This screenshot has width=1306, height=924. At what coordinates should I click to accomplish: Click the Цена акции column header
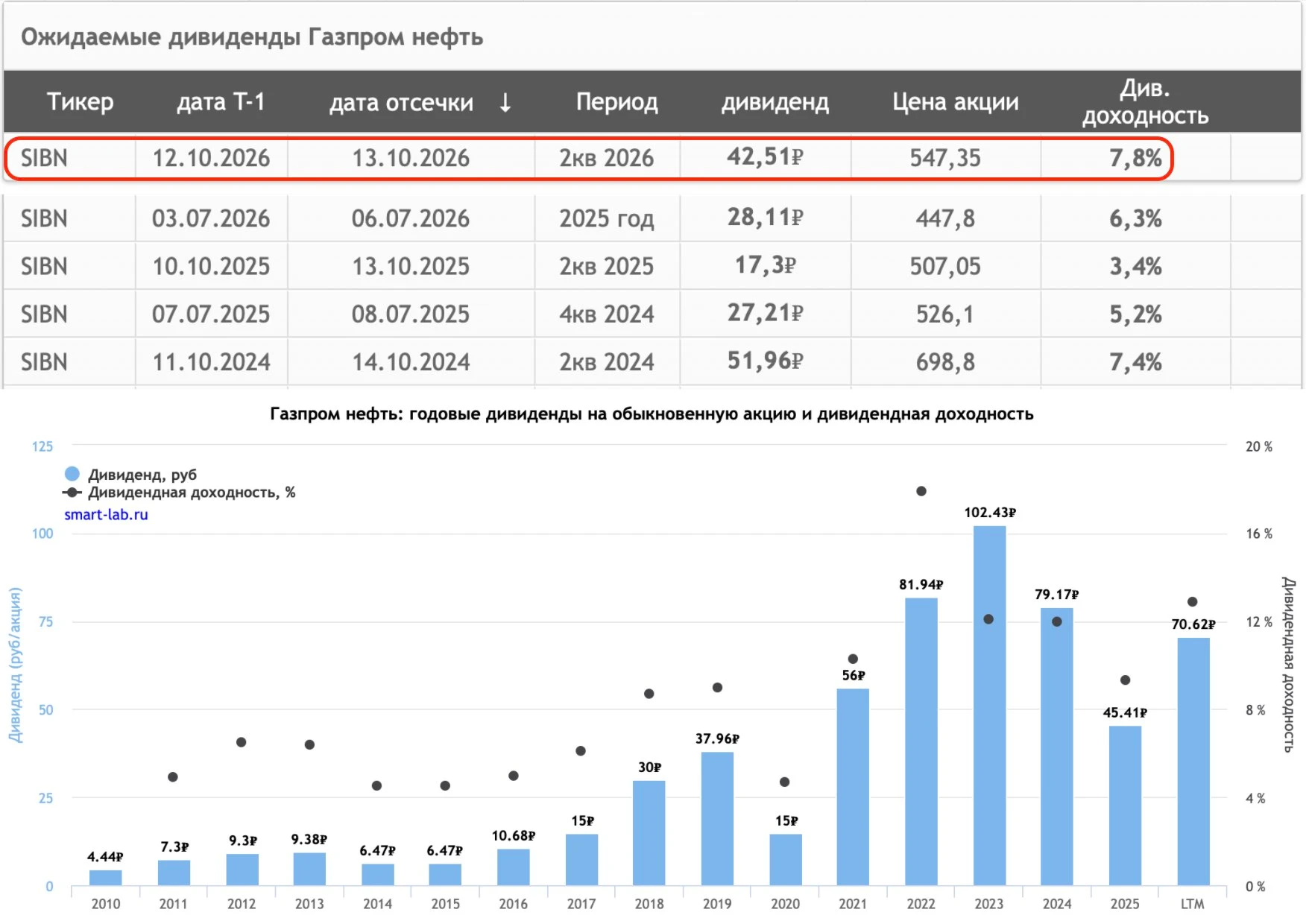[956, 101]
